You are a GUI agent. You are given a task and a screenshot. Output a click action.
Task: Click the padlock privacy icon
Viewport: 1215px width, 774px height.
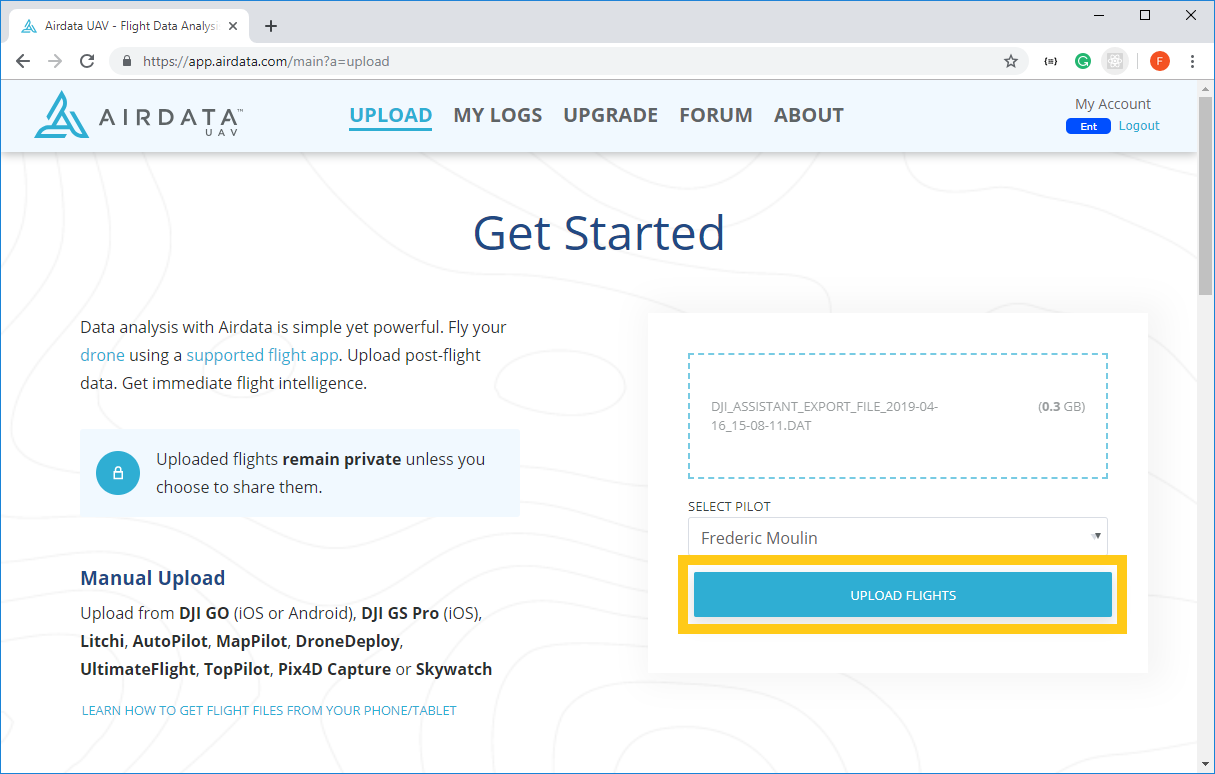118,473
